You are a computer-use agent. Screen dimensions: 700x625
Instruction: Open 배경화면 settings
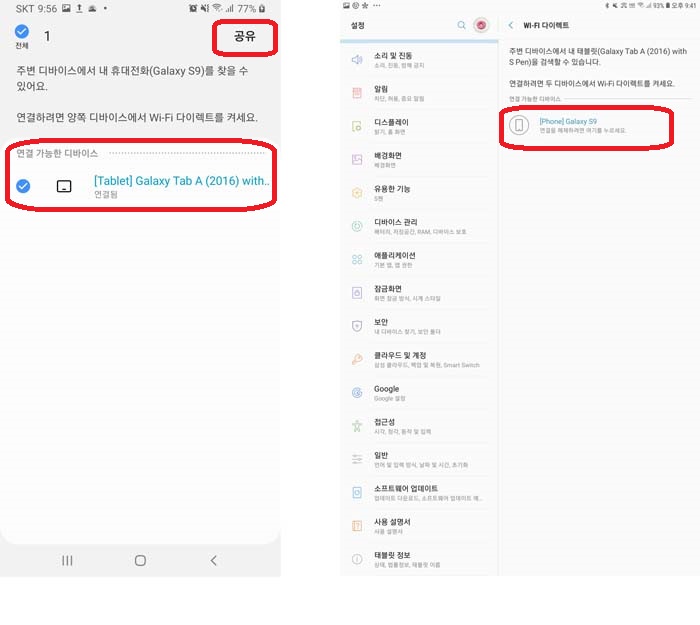pos(419,159)
